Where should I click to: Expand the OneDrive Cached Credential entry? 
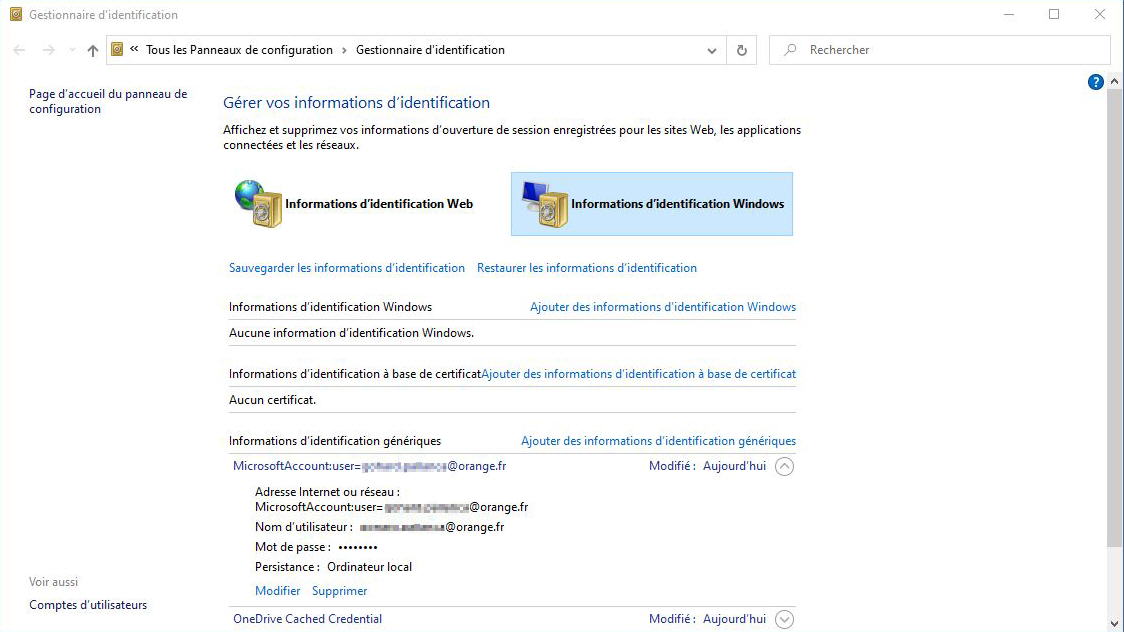pos(784,619)
